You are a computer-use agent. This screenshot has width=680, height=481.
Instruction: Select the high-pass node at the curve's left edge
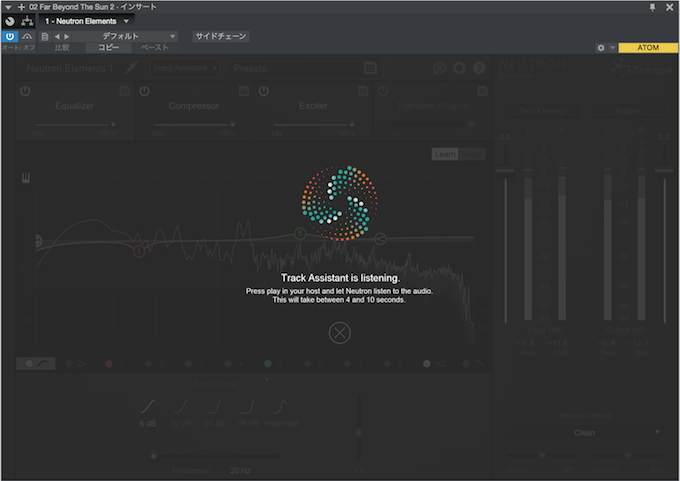point(38,240)
